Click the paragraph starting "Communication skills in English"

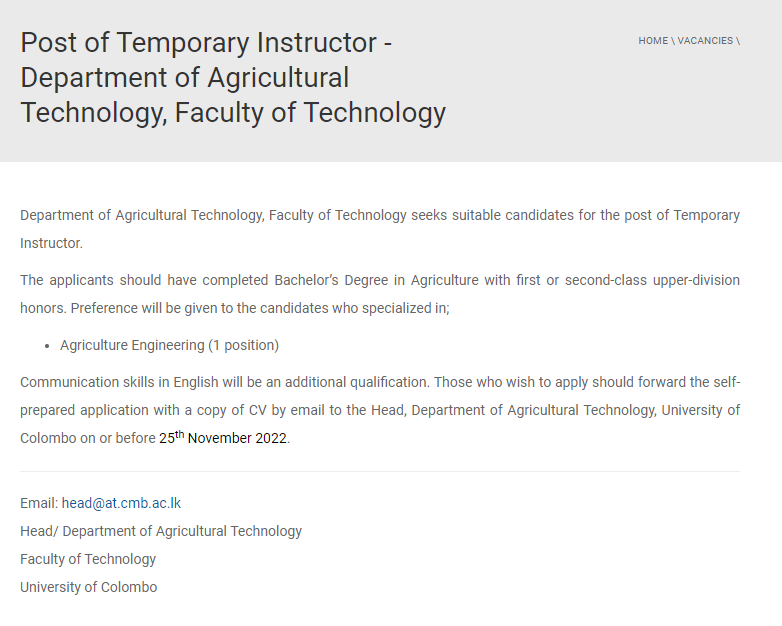[380, 410]
